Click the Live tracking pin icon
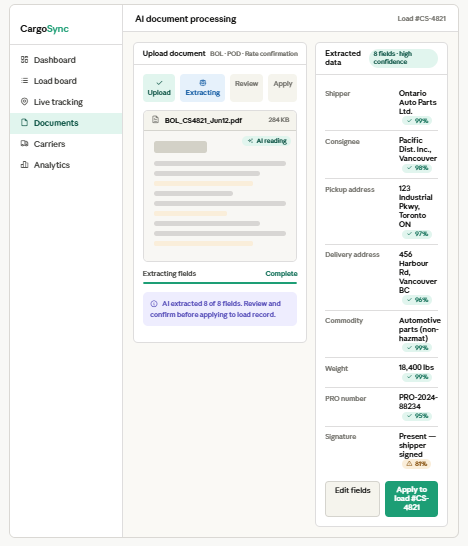This screenshot has width=468, height=546. click(x=24, y=102)
